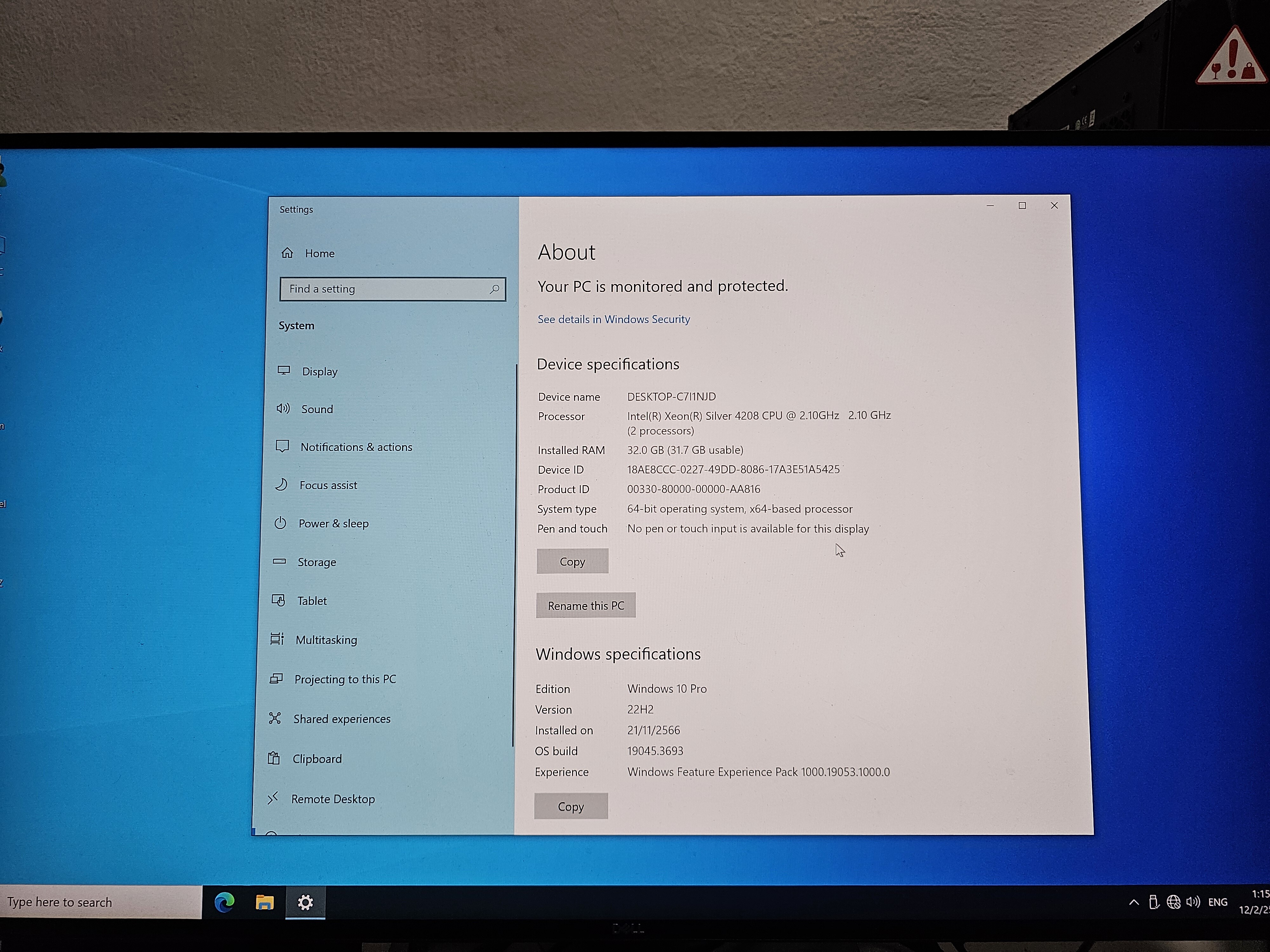Open See details in Windows Security link
This screenshot has width=1270, height=952.
click(x=614, y=319)
